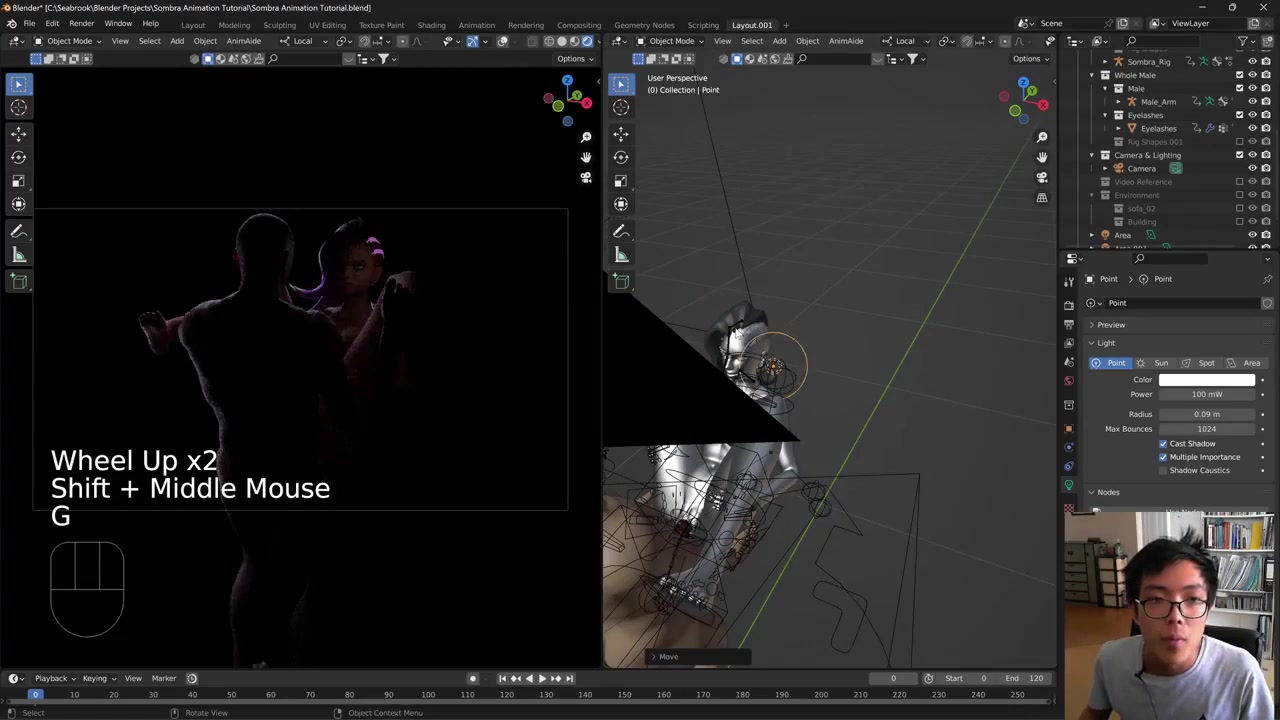Expand the Nodes panel
The height and width of the screenshot is (720, 1280).
(1107, 492)
